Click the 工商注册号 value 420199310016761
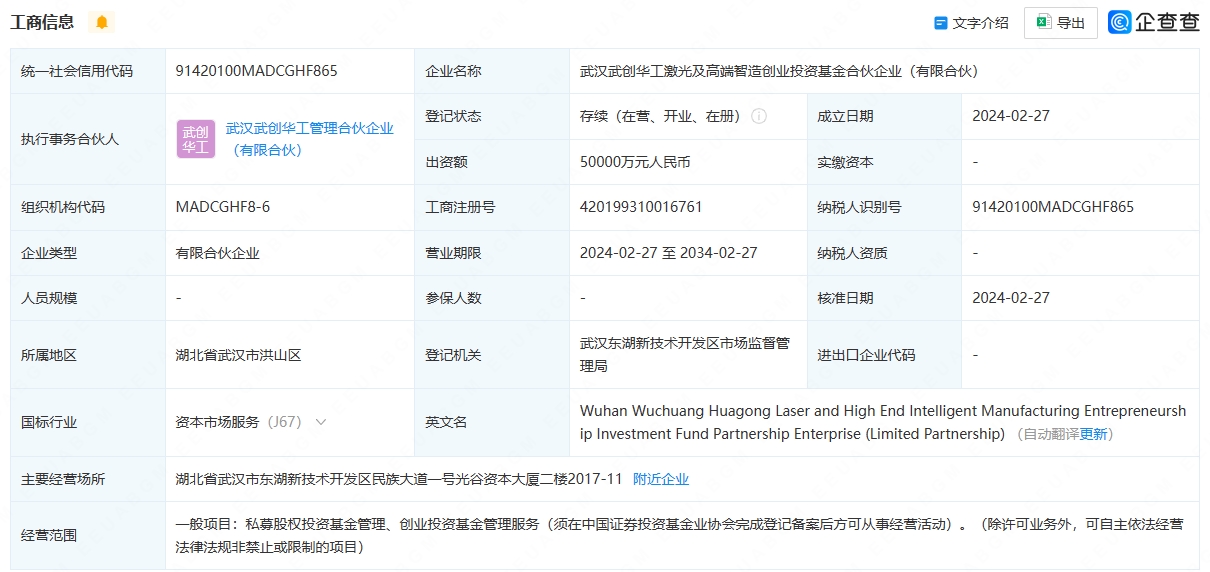This screenshot has width=1210, height=572. [x=641, y=207]
